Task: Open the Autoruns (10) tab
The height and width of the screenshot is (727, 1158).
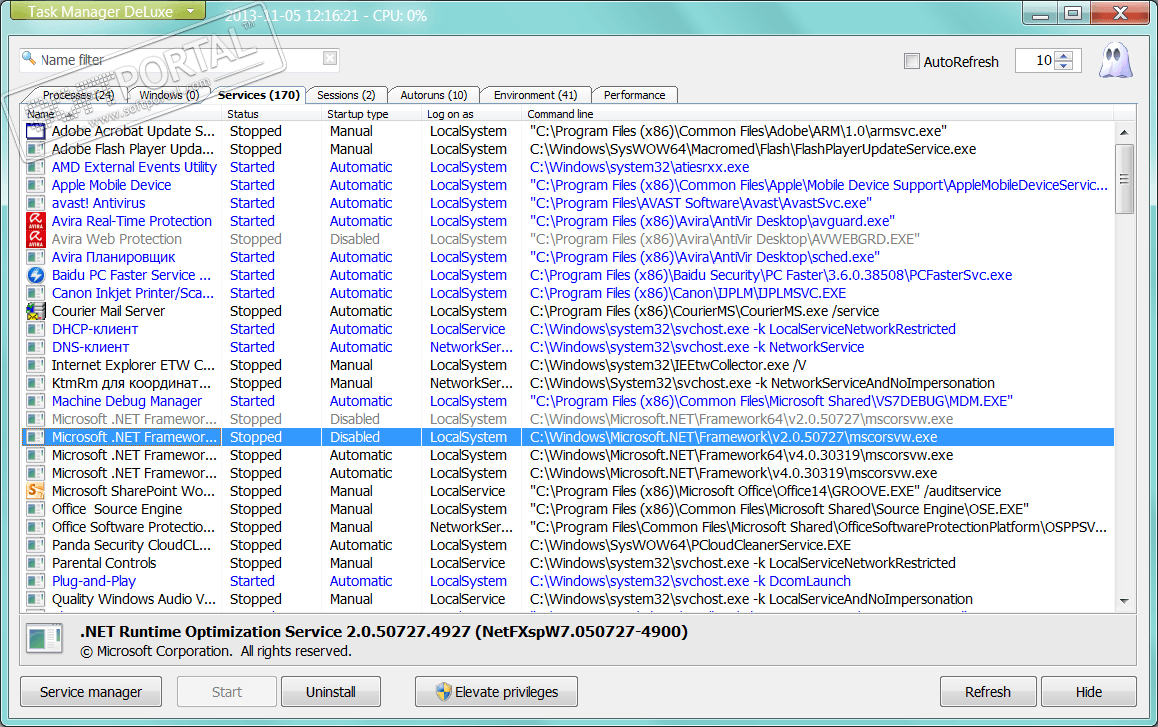Action: click(x=434, y=95)
